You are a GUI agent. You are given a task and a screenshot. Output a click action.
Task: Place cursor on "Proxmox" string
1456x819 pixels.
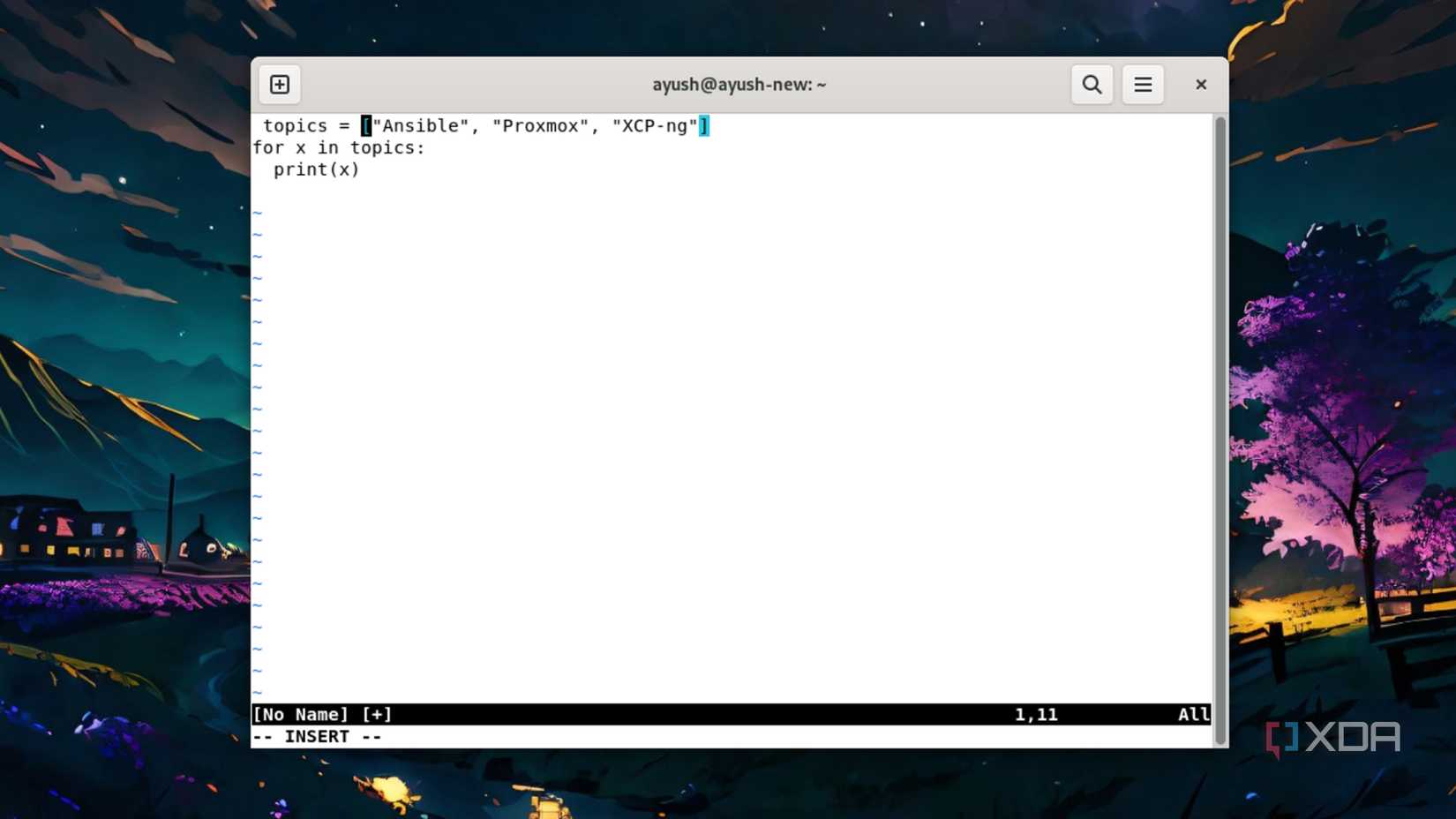[540, 126]
